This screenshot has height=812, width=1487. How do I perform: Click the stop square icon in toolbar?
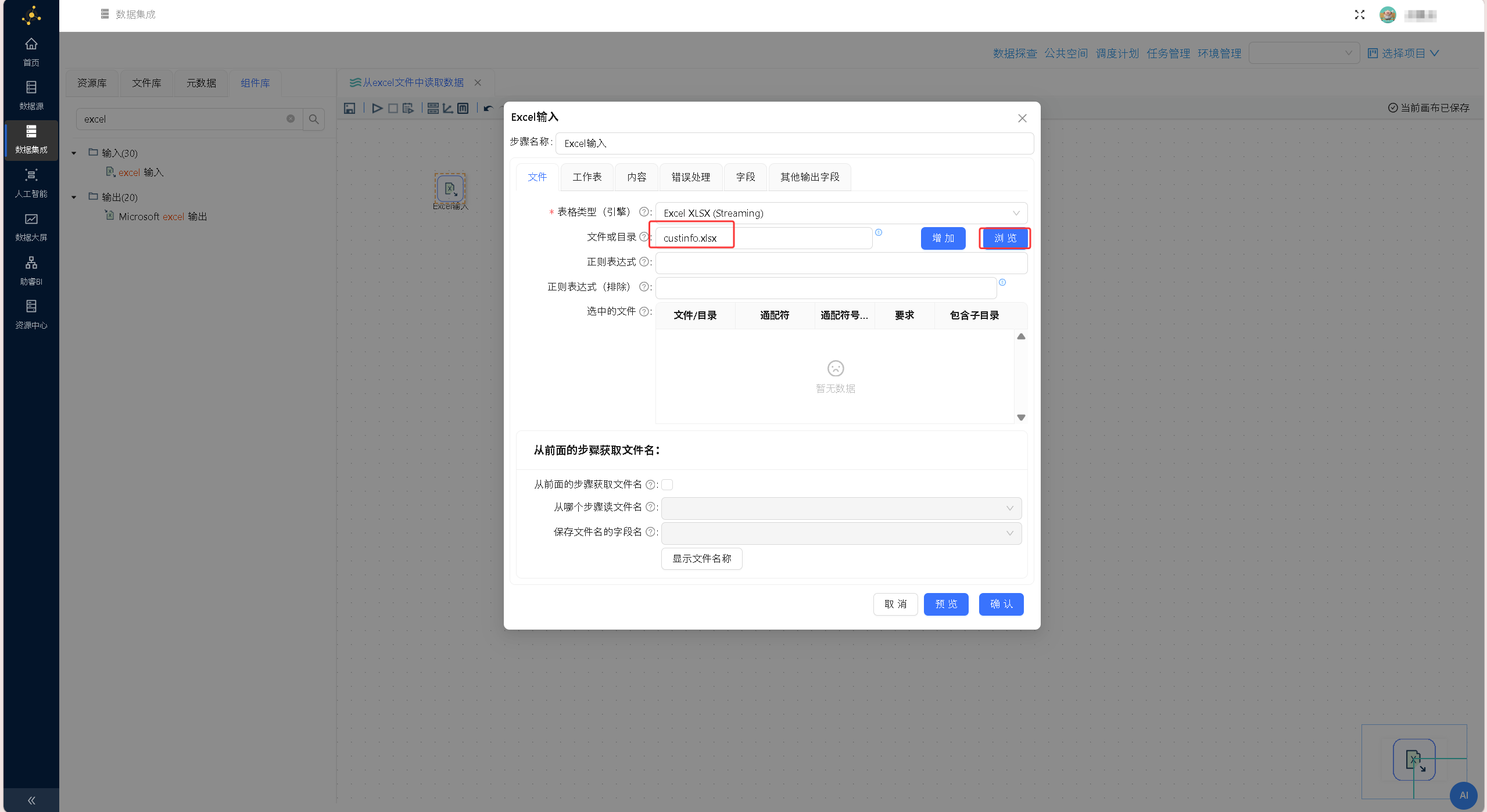pyautogui.click(x=393, y=108)
